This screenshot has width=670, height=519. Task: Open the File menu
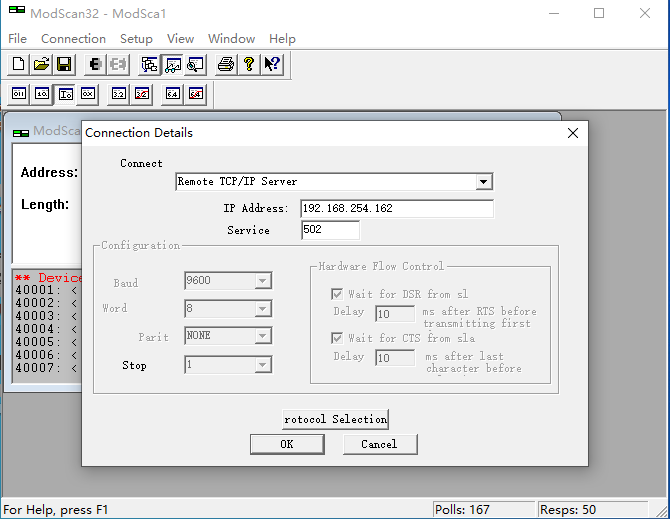[x=18, y=39]
